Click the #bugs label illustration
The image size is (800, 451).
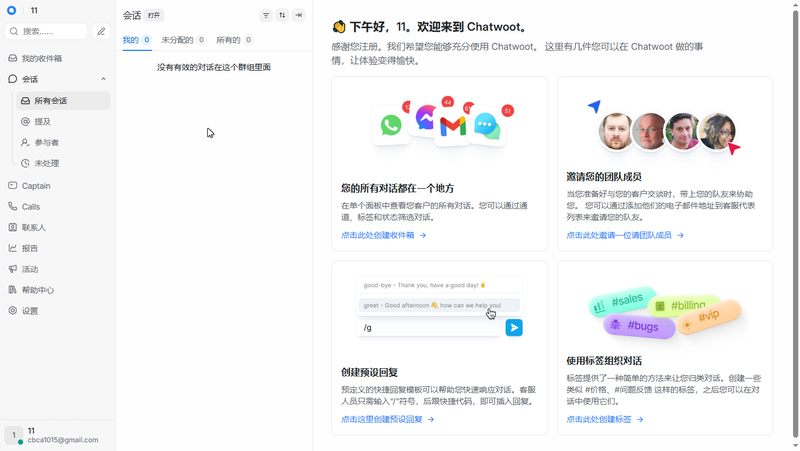pyautogui.click(x=639, y=325)
